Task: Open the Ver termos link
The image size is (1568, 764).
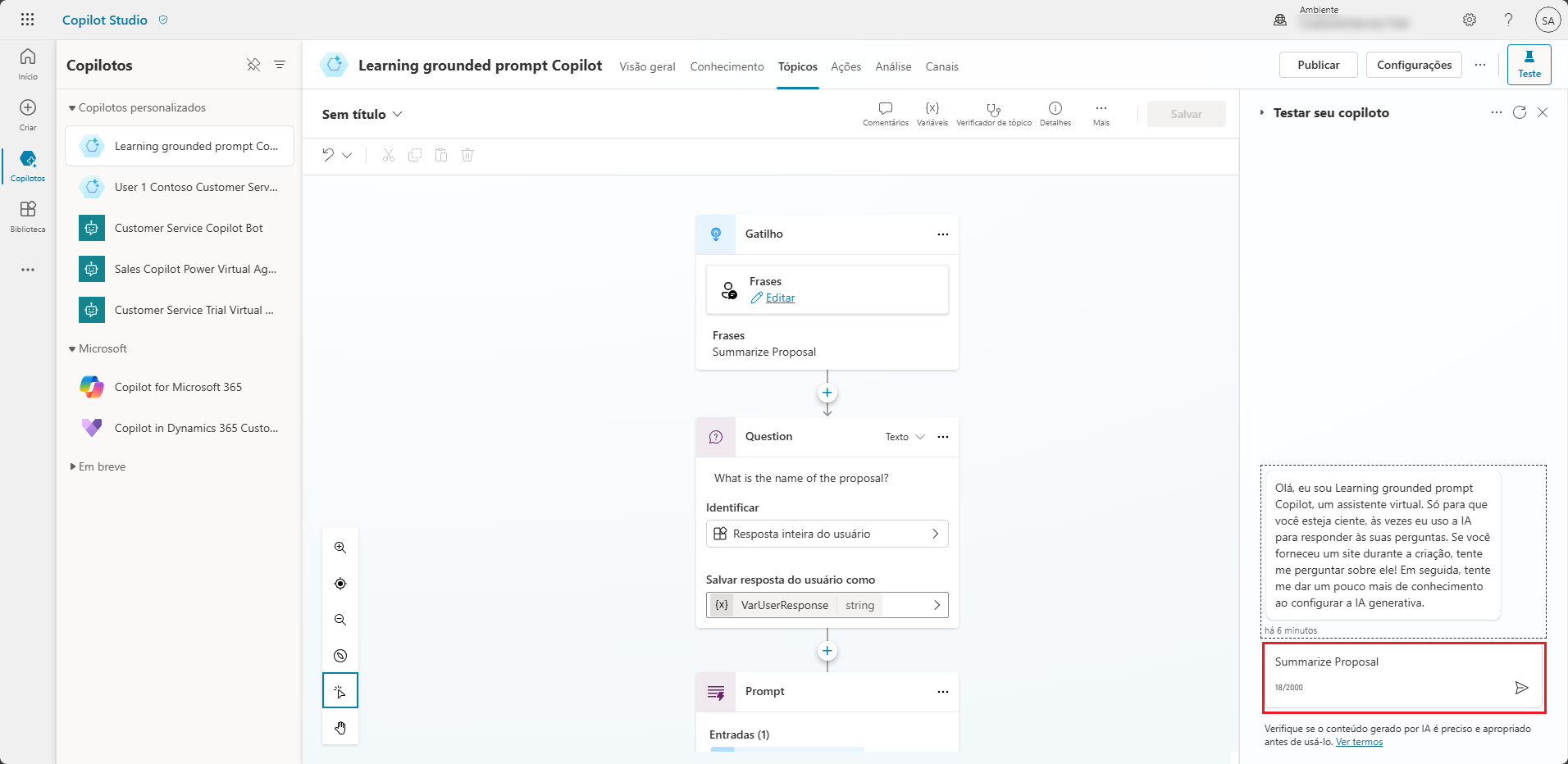Action: click(1359, 742)
